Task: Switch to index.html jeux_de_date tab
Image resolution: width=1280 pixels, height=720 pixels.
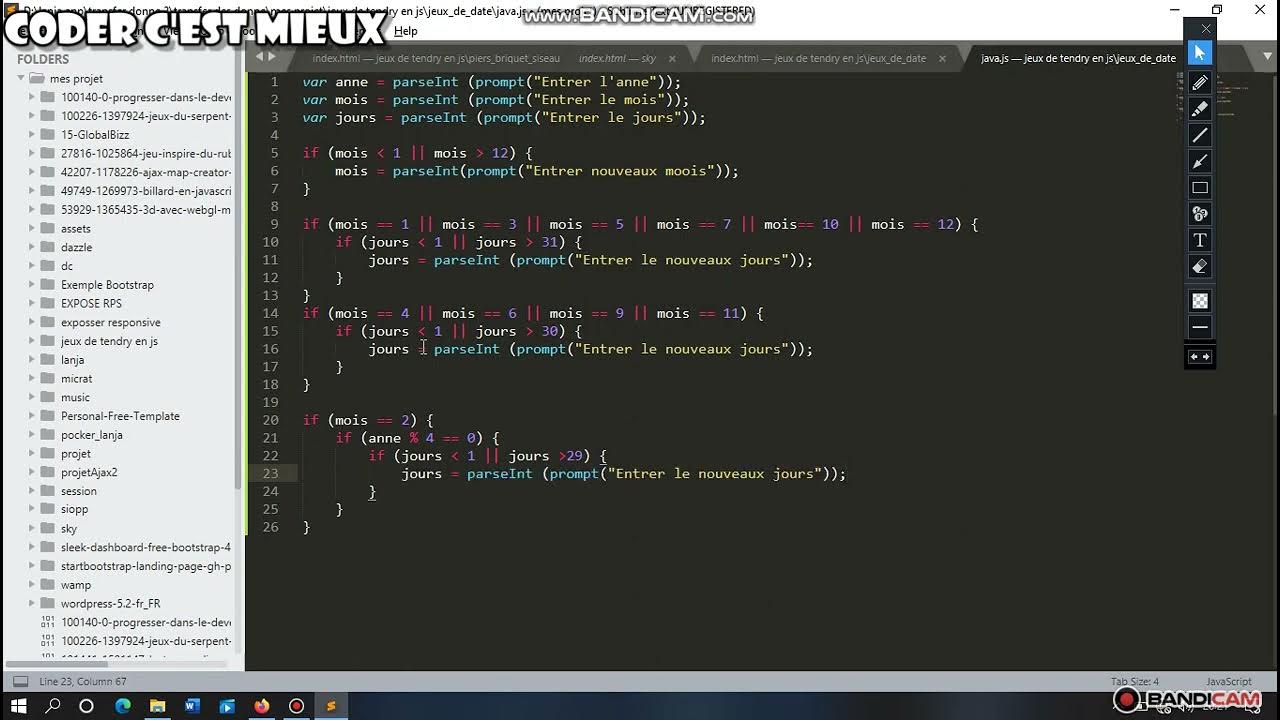Action: coord(818,58)
